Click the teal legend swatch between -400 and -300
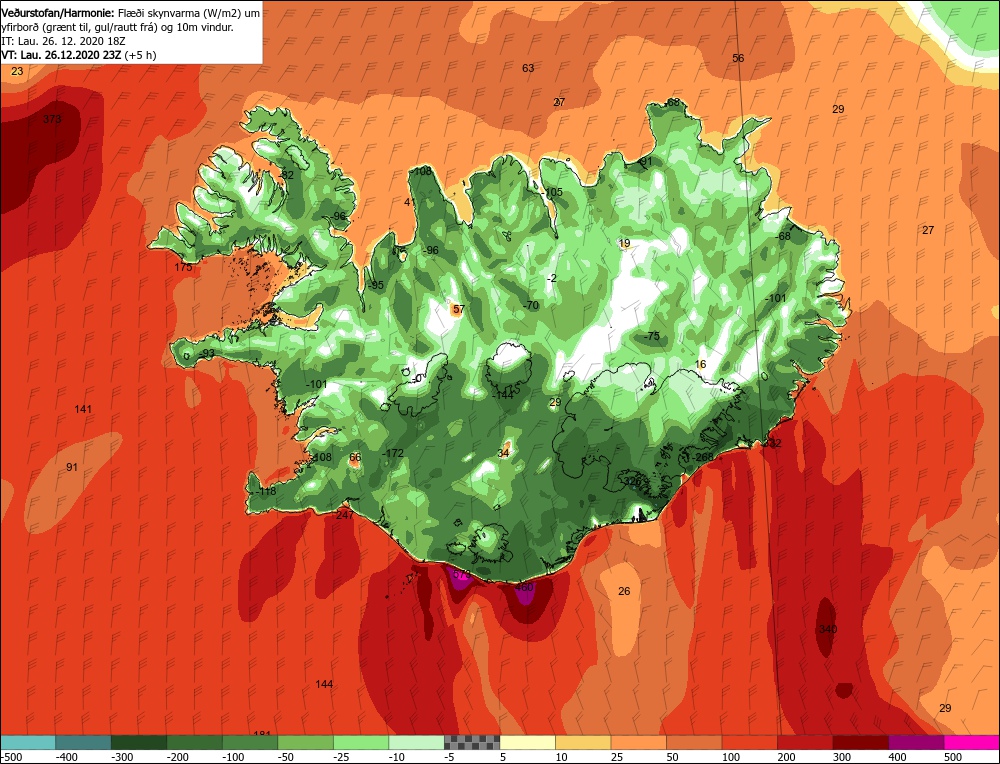This screenshot has height=764, width=1000. [83, 742]
